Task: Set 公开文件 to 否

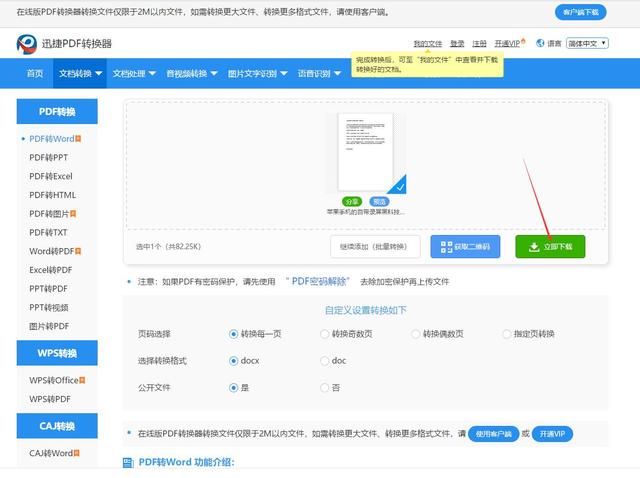Action: [x=324, y=388]
